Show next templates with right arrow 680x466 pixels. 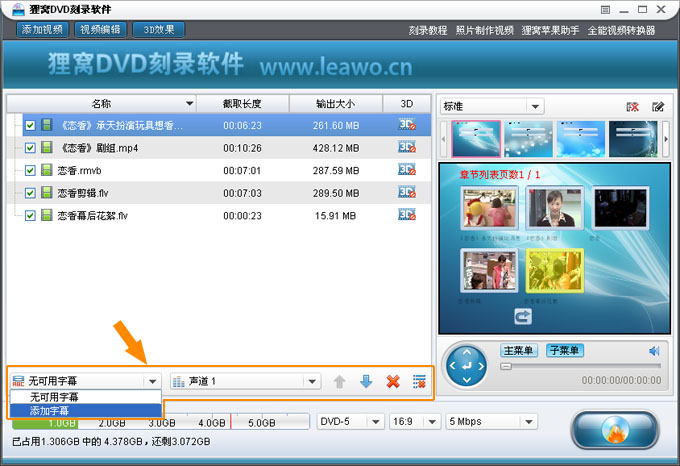pos(666,139)
